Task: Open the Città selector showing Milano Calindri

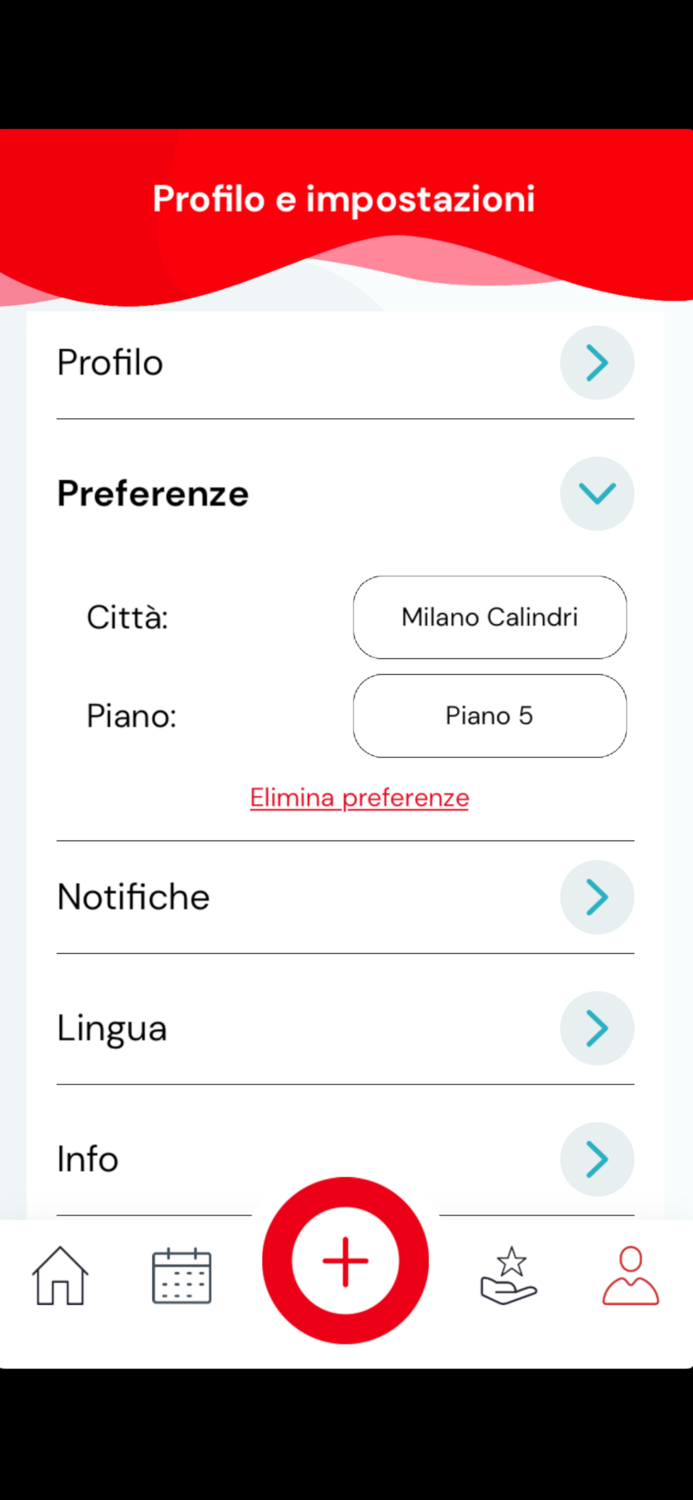Action: tap(489, 618)
